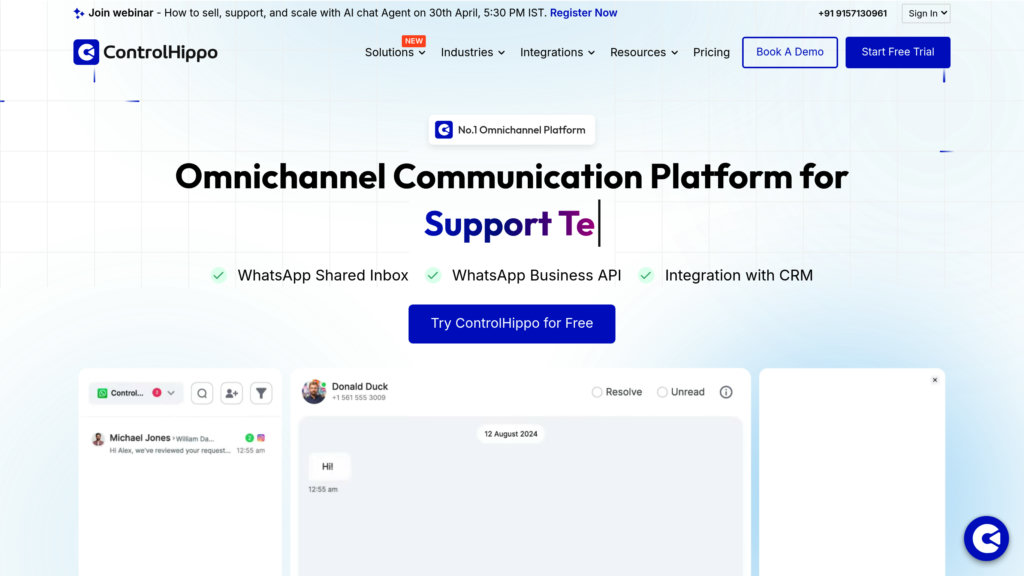
Task: Click the search icon in inbox panel
Action: (x=202, y=393)
